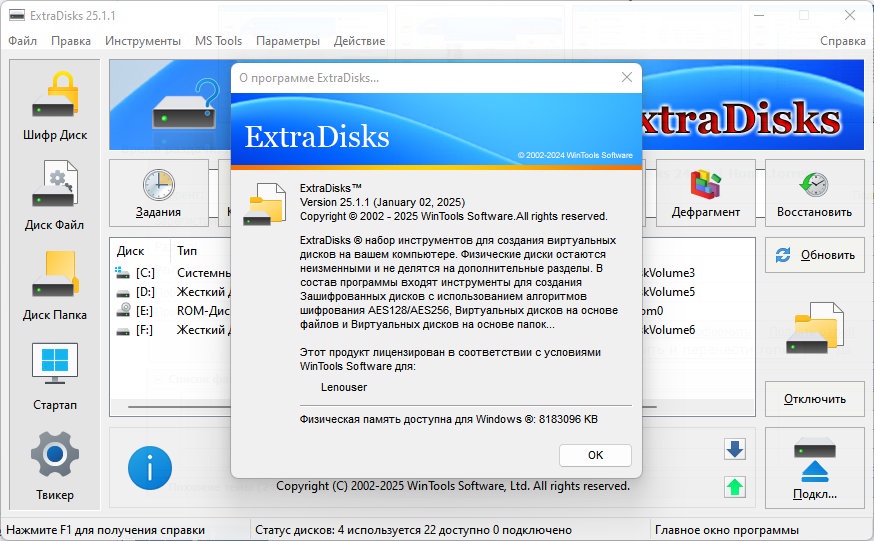The width and height of the screenshot is (874, 541).
Task: Open the Стартап section
Action: [x=55, y=377]
